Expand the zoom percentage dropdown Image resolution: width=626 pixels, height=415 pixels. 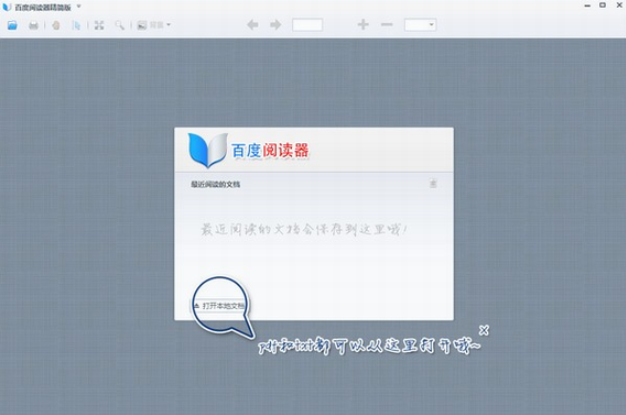click(420, 24)
